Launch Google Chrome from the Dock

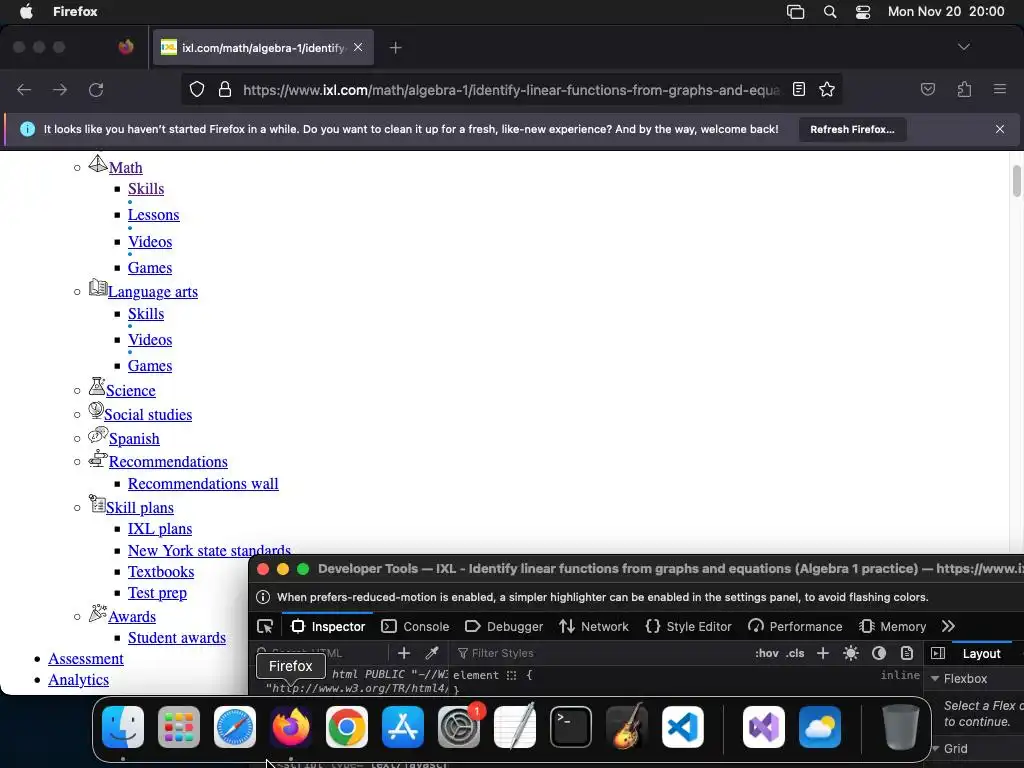347,727
